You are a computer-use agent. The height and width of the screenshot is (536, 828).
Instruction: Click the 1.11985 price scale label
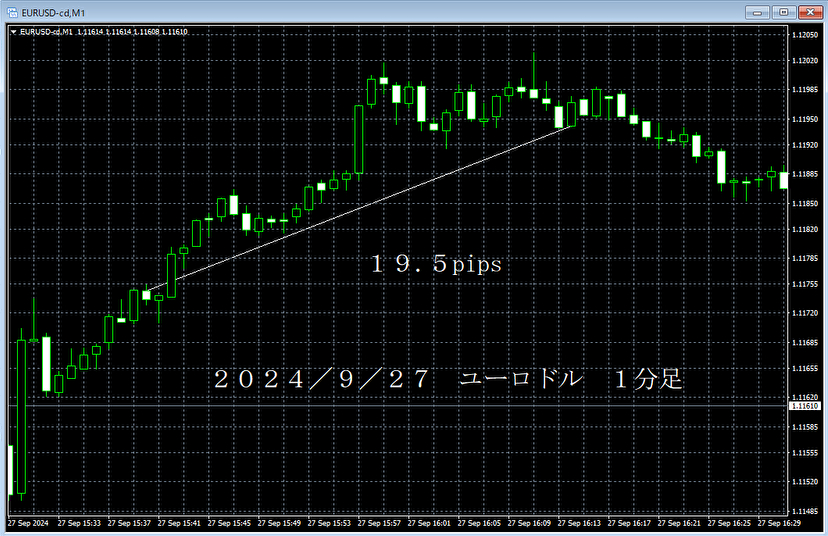tap(805, 90)
